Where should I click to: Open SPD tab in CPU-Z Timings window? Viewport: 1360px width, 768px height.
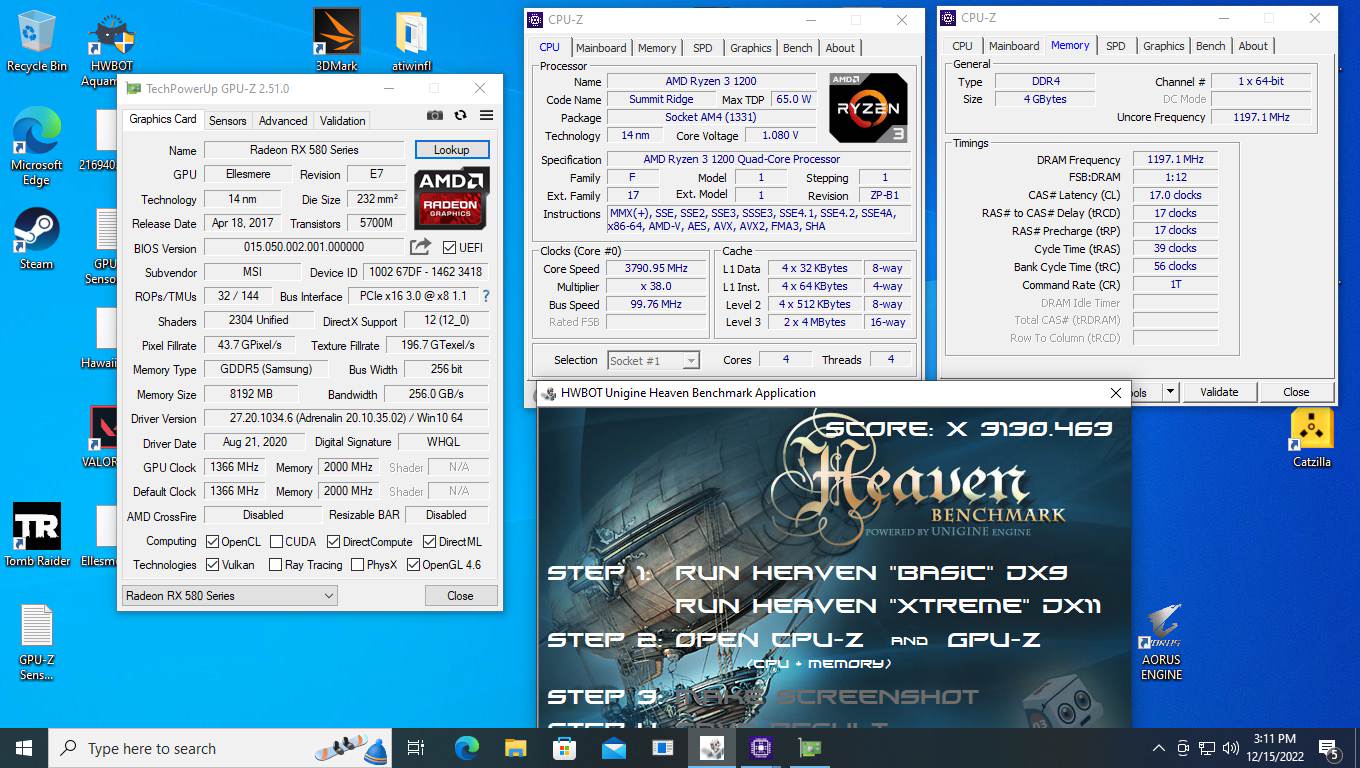[1115, 45]
